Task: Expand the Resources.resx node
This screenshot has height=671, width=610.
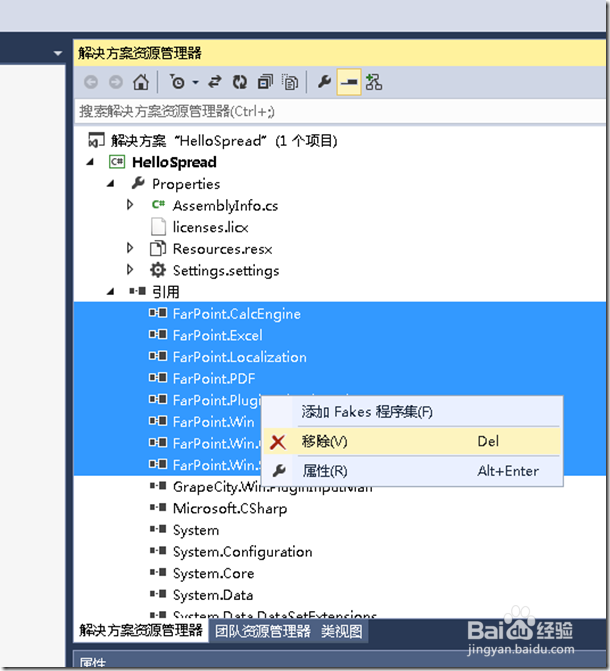Action: (x=131, y=248)
